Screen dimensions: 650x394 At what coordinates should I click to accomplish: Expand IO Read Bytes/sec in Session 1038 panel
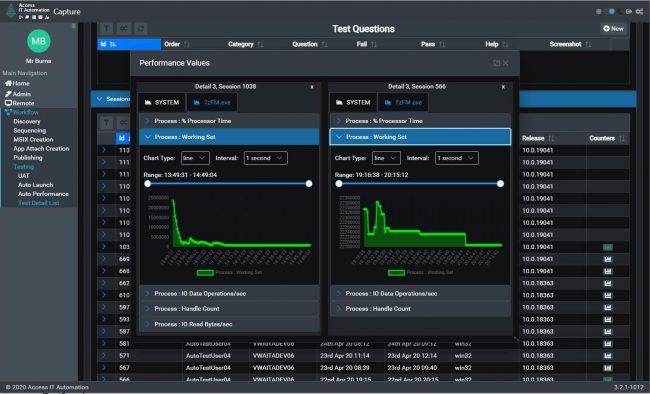229,324
